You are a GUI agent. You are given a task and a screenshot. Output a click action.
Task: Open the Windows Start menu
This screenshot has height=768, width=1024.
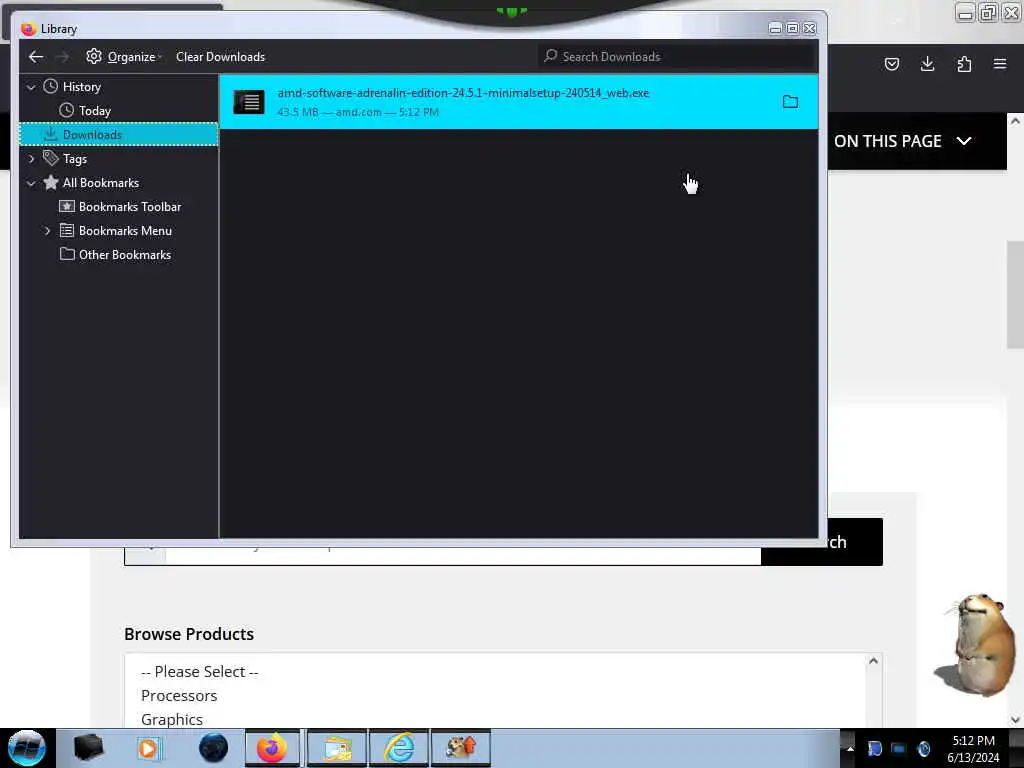click(26, 748)
